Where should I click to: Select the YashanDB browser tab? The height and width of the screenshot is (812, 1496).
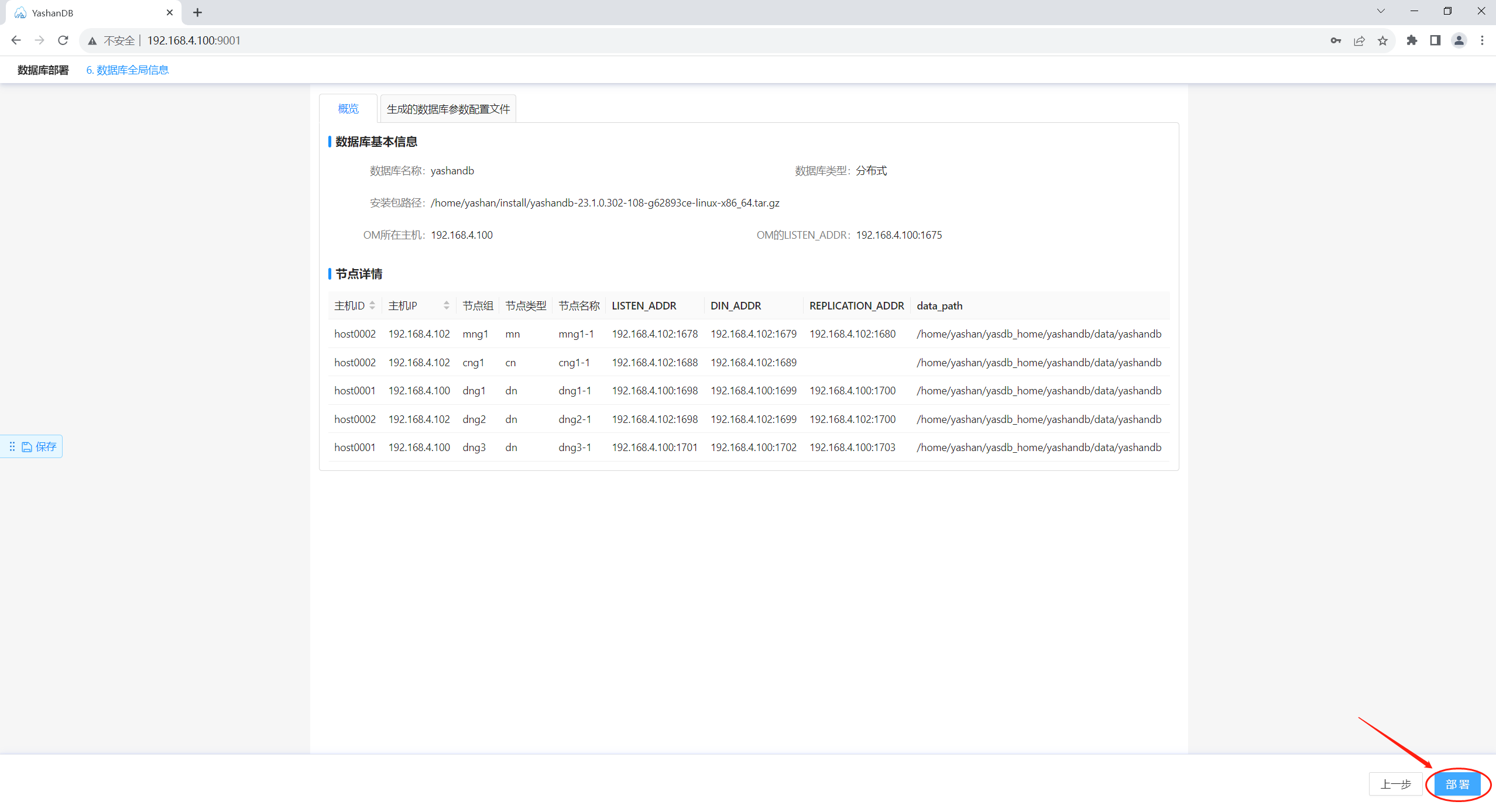[94, 13]
